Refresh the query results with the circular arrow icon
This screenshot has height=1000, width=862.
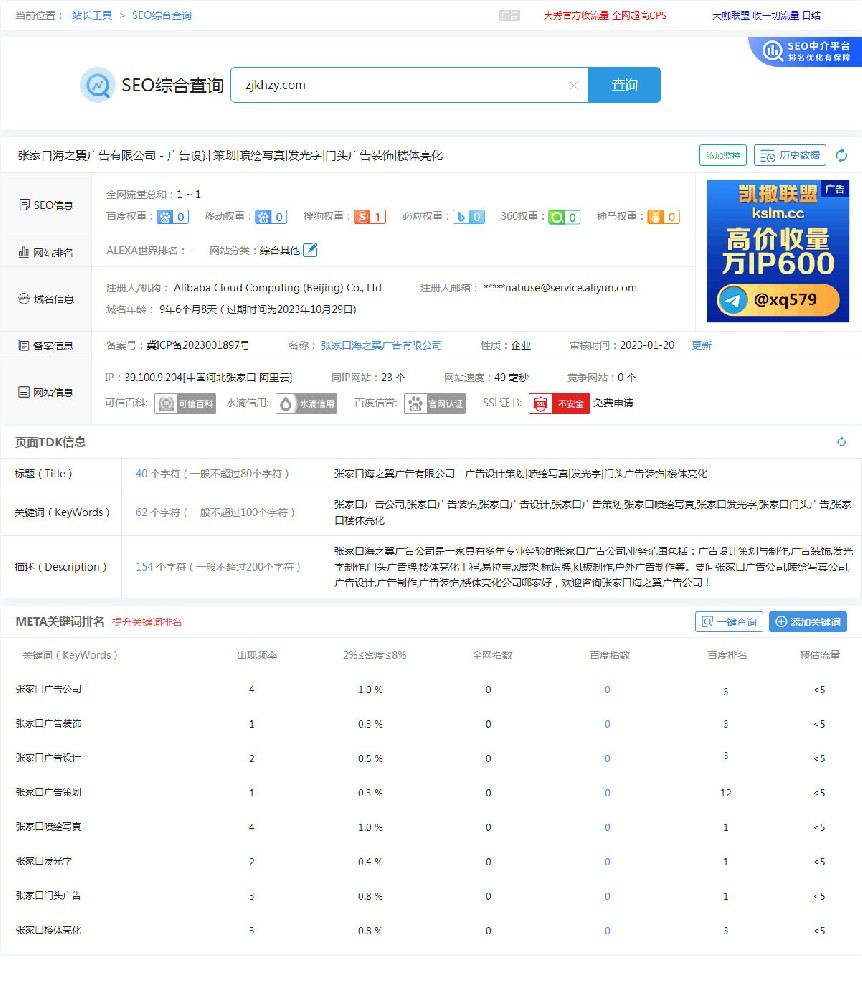coord(841,155)
